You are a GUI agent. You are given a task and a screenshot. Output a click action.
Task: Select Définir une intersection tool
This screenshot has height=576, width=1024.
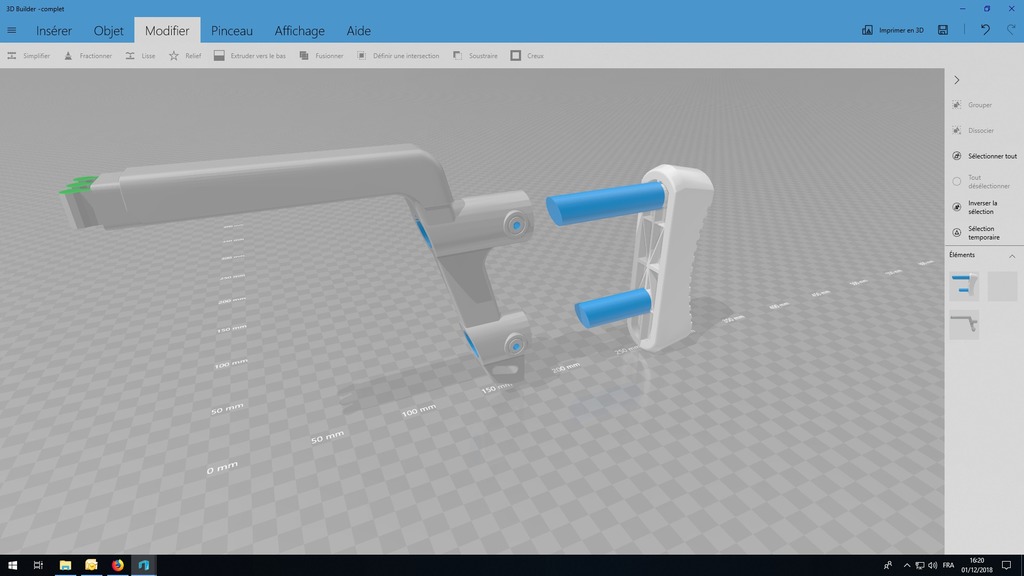pyautogui.click(x=398, y=56)
